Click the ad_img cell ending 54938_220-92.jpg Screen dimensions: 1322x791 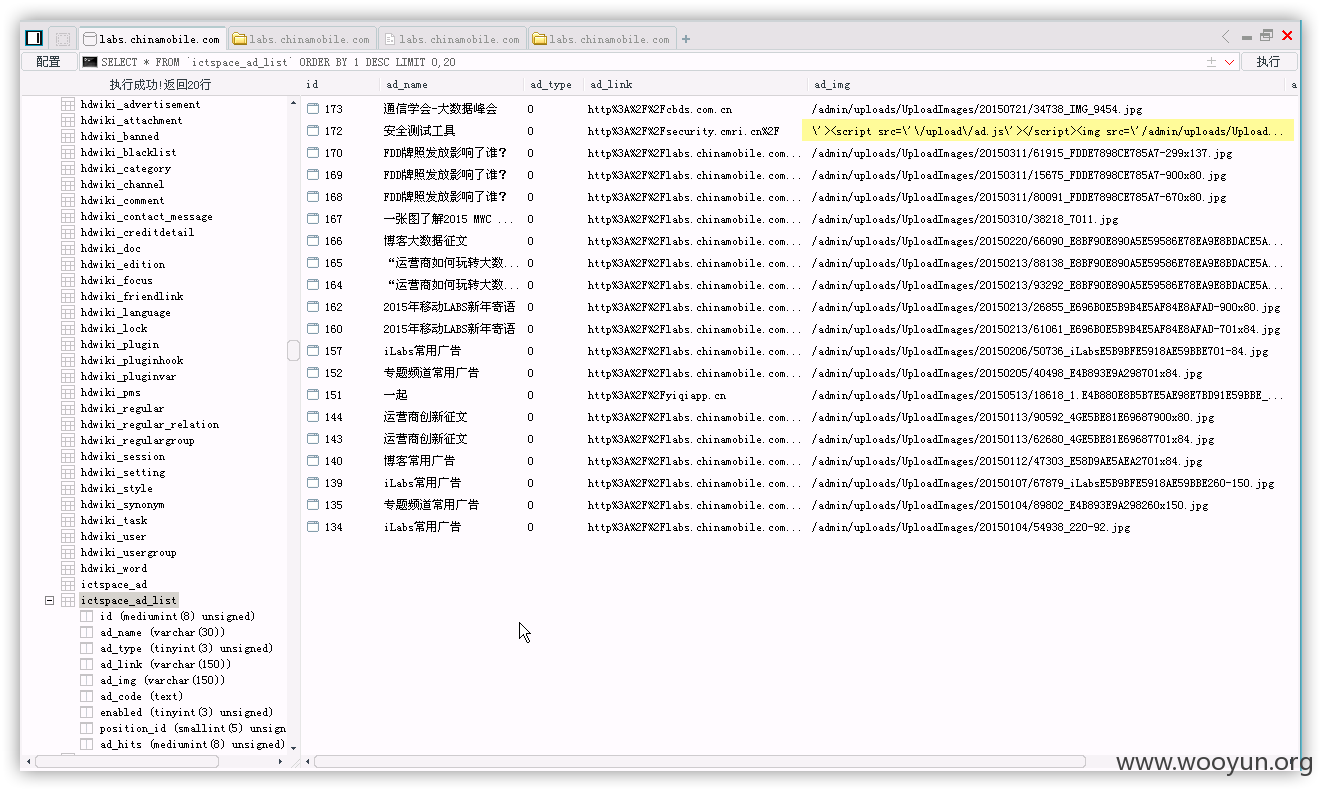pos(971,527)
